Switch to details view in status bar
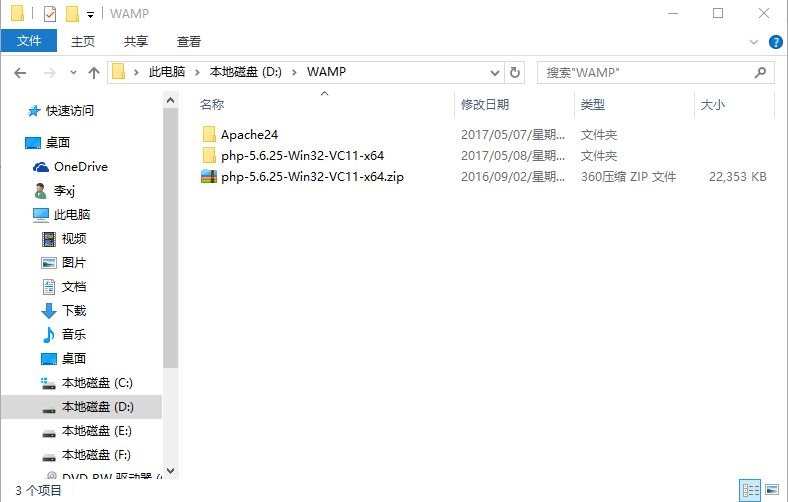 (x=750, y=490)
